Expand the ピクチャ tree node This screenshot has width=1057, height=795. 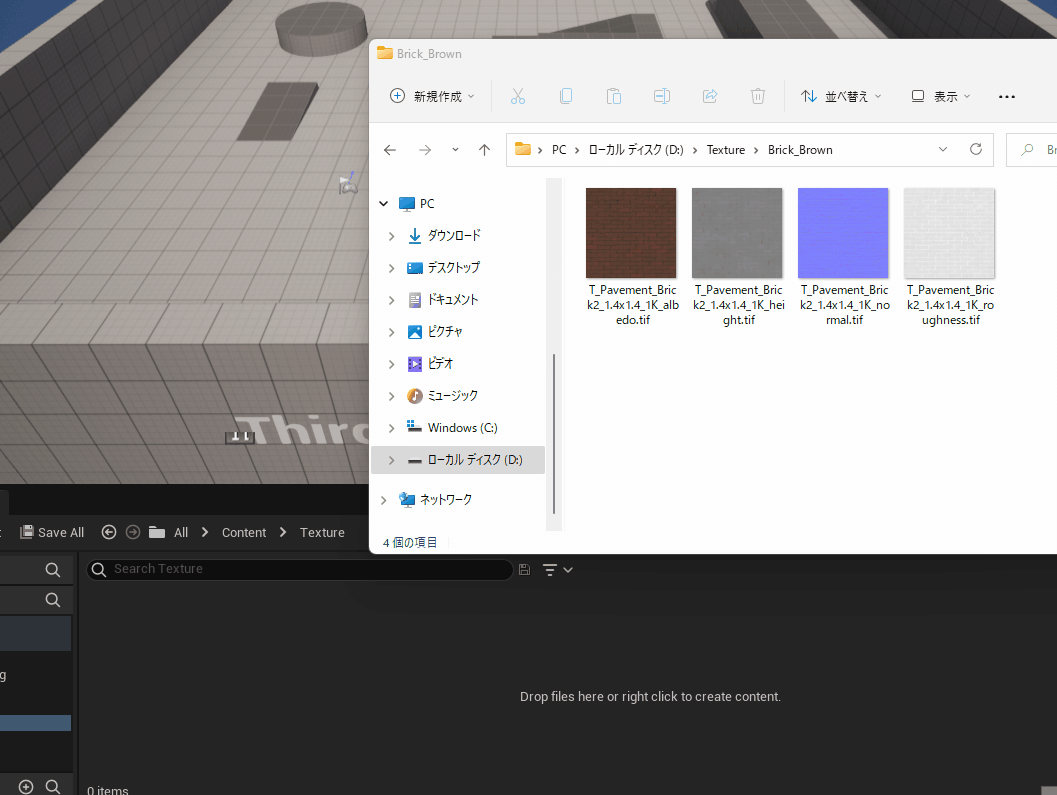392,332
